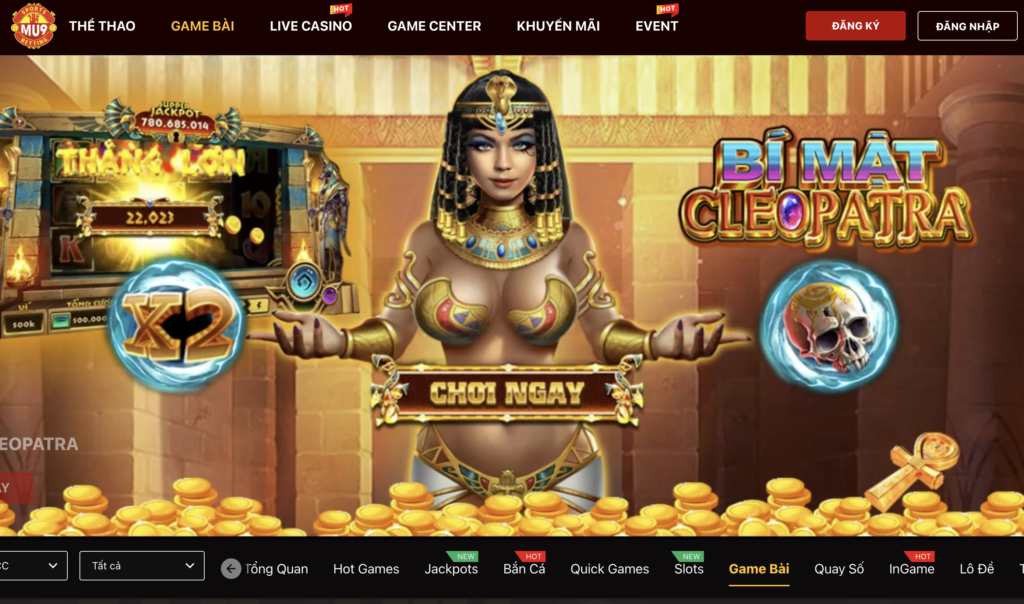
Task: Select the Bắn Cá category tab
Action: [524, 569]
